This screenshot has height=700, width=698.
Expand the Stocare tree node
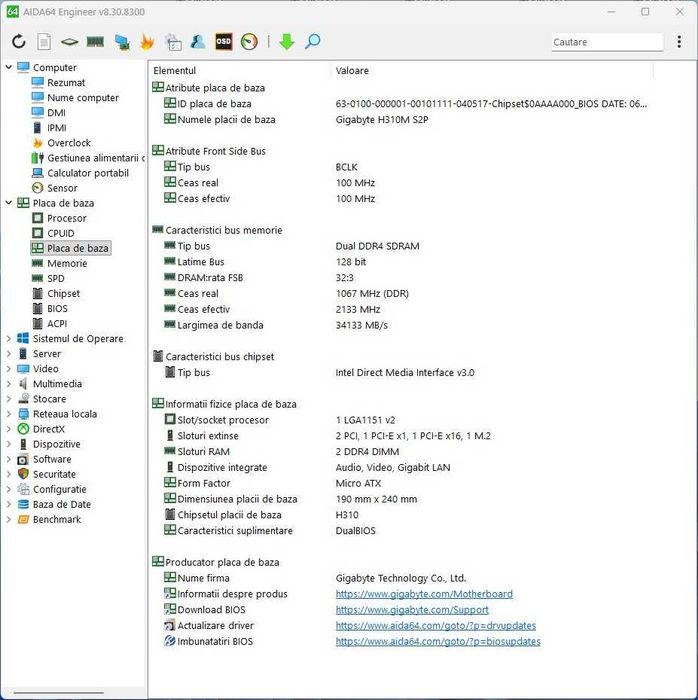coord(8,399)
